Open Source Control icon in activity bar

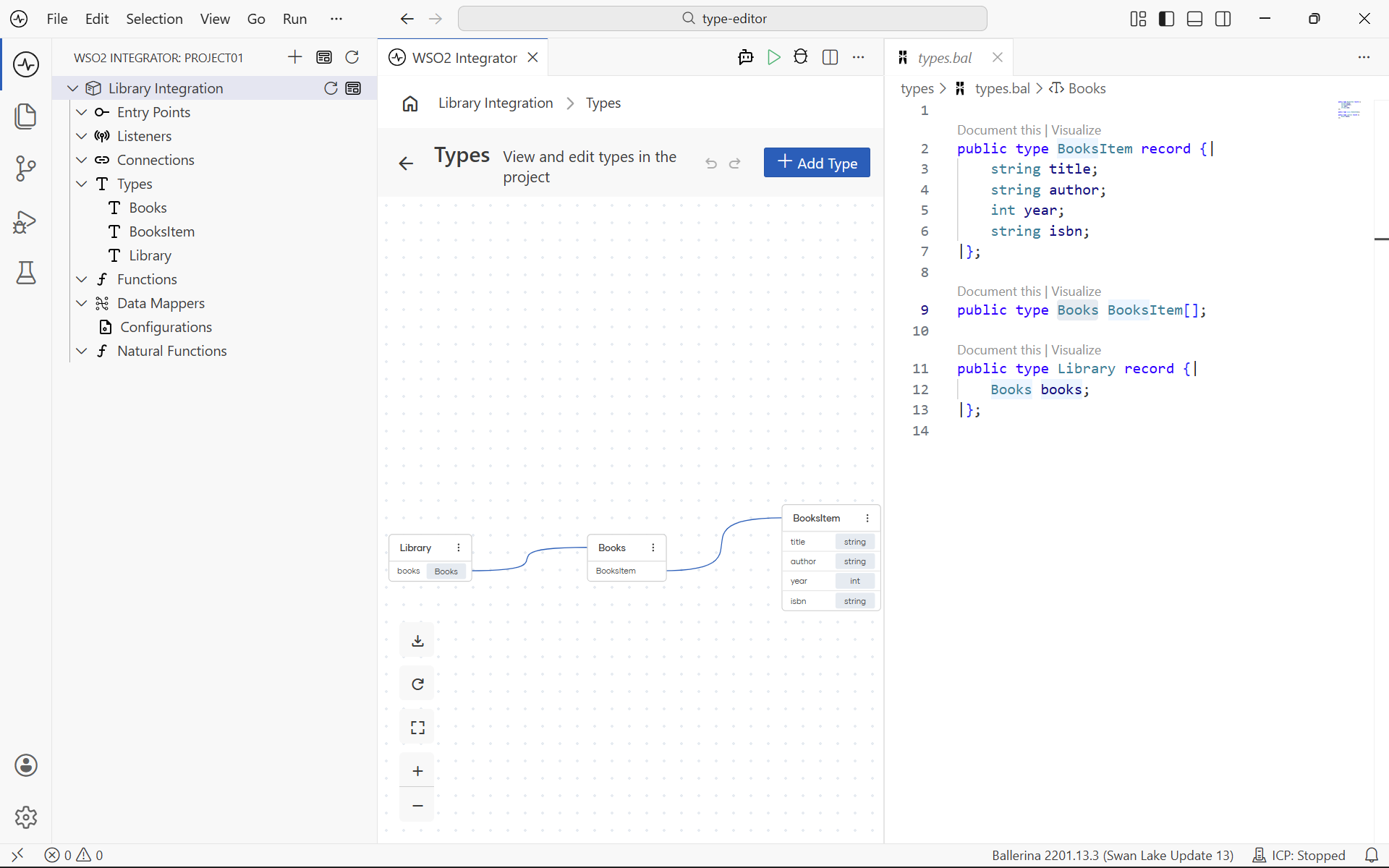tap(26, 169)
